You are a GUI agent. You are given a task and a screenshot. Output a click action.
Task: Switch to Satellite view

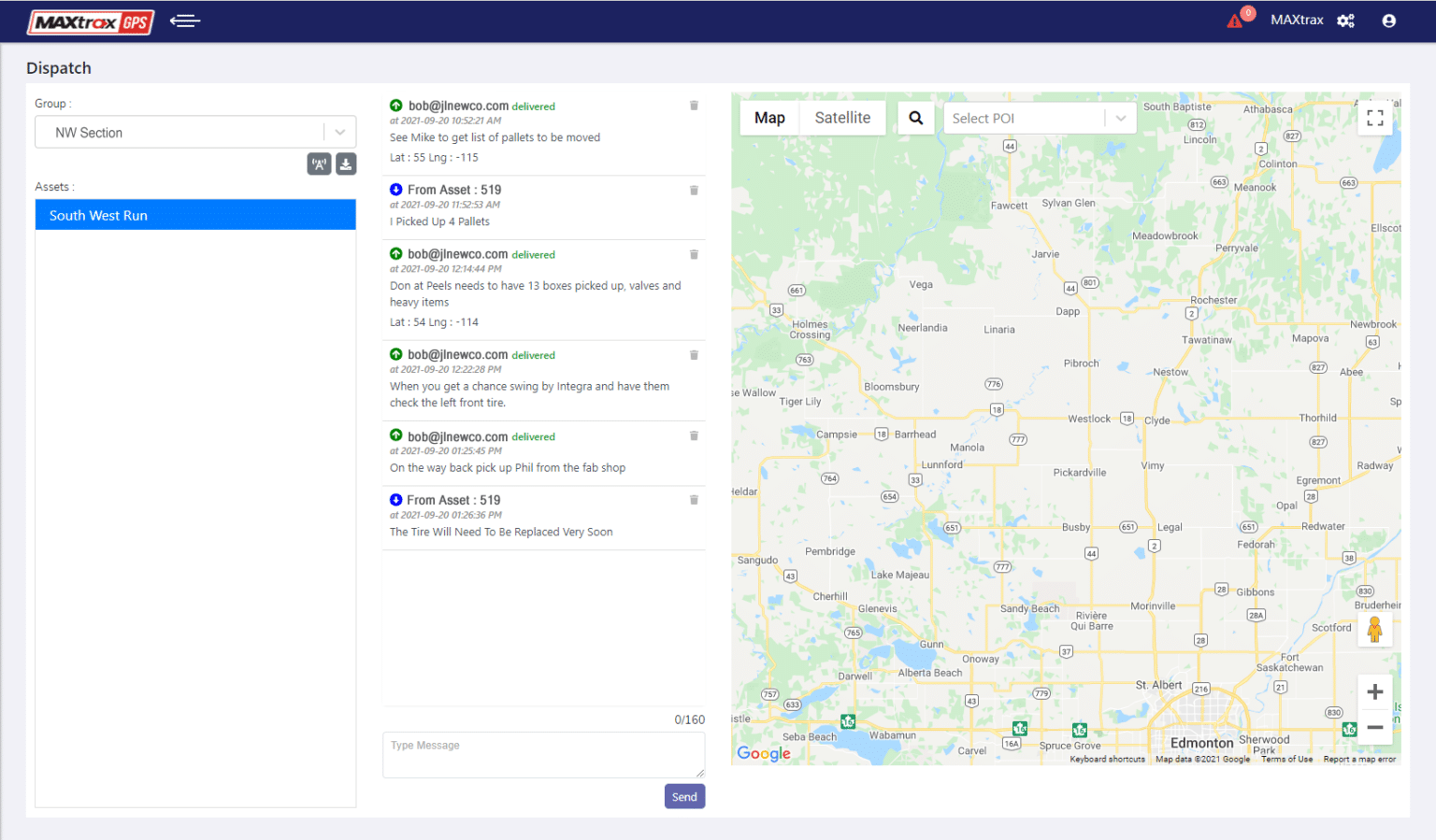842,117
